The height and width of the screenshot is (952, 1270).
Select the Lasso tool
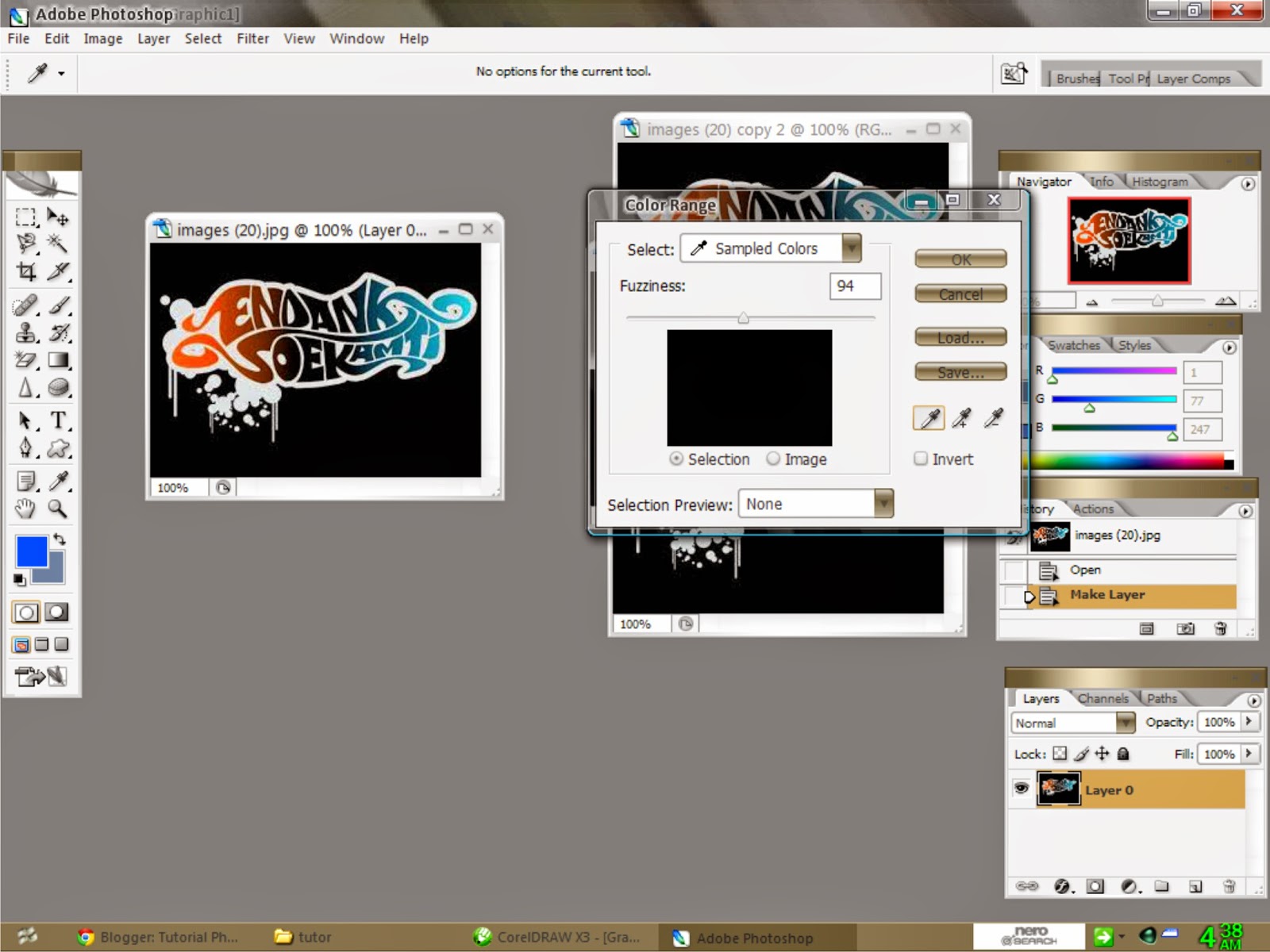(25, 243)
